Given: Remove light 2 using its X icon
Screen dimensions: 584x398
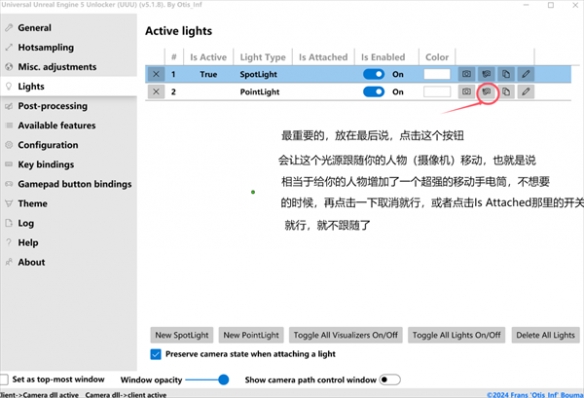Looking at the screenshot, I should point(156,92).
